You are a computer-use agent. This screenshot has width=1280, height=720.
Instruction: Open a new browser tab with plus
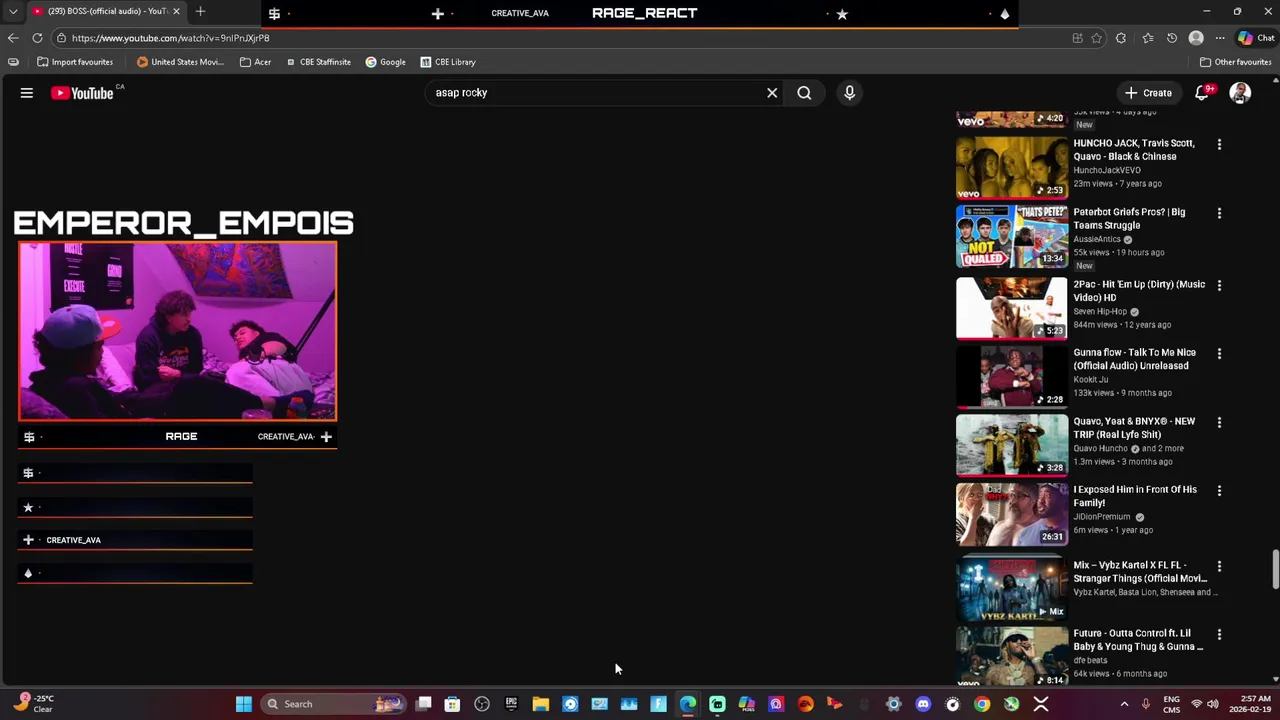[x=200, y=11]
